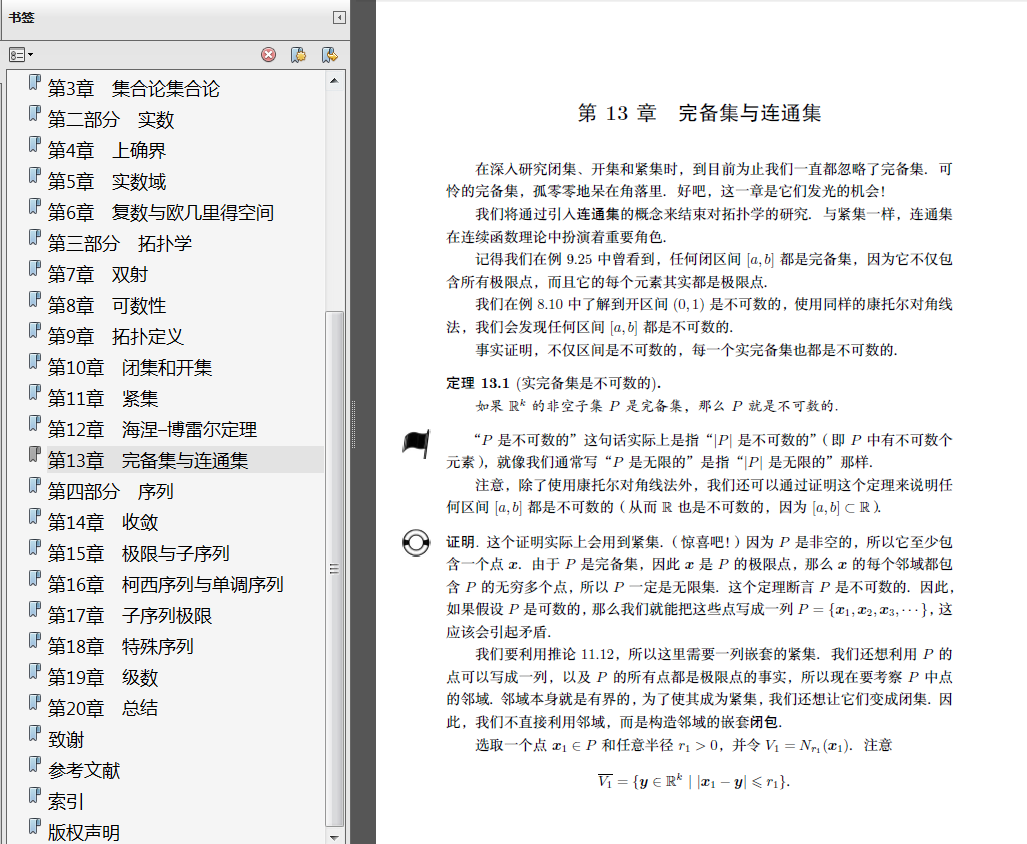Click the panel splitter grip handle
1027x844 pixels.
pos(354,424)
